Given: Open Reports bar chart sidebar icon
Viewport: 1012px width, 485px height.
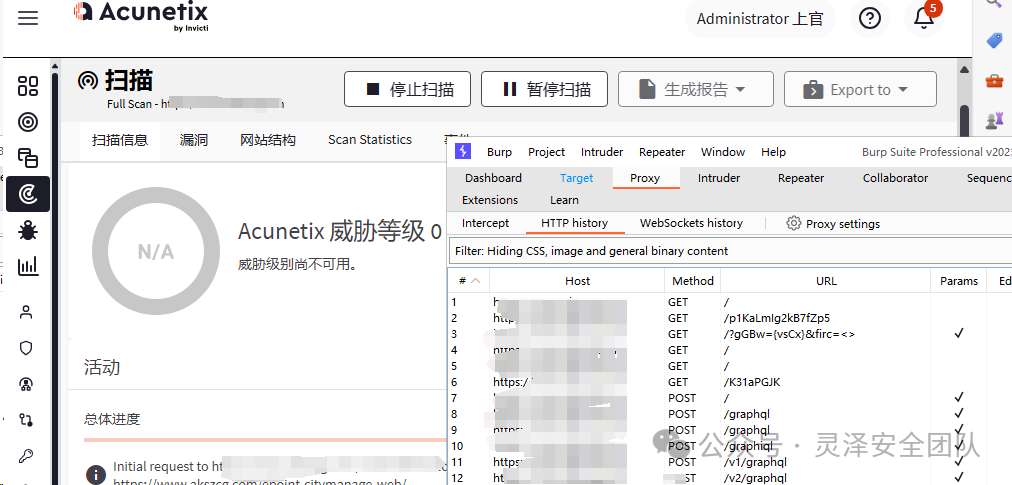Looking at the screenshot, I should 28,265.
